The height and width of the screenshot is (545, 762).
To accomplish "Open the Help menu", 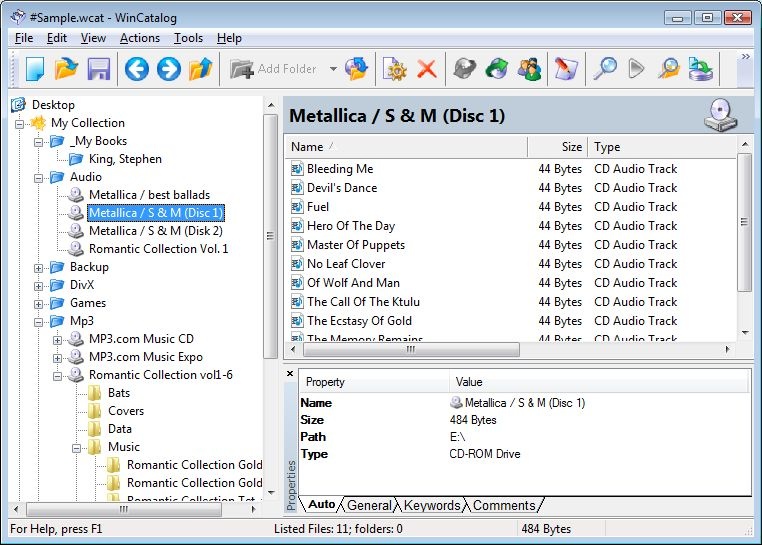I will (x=229, y=38).
